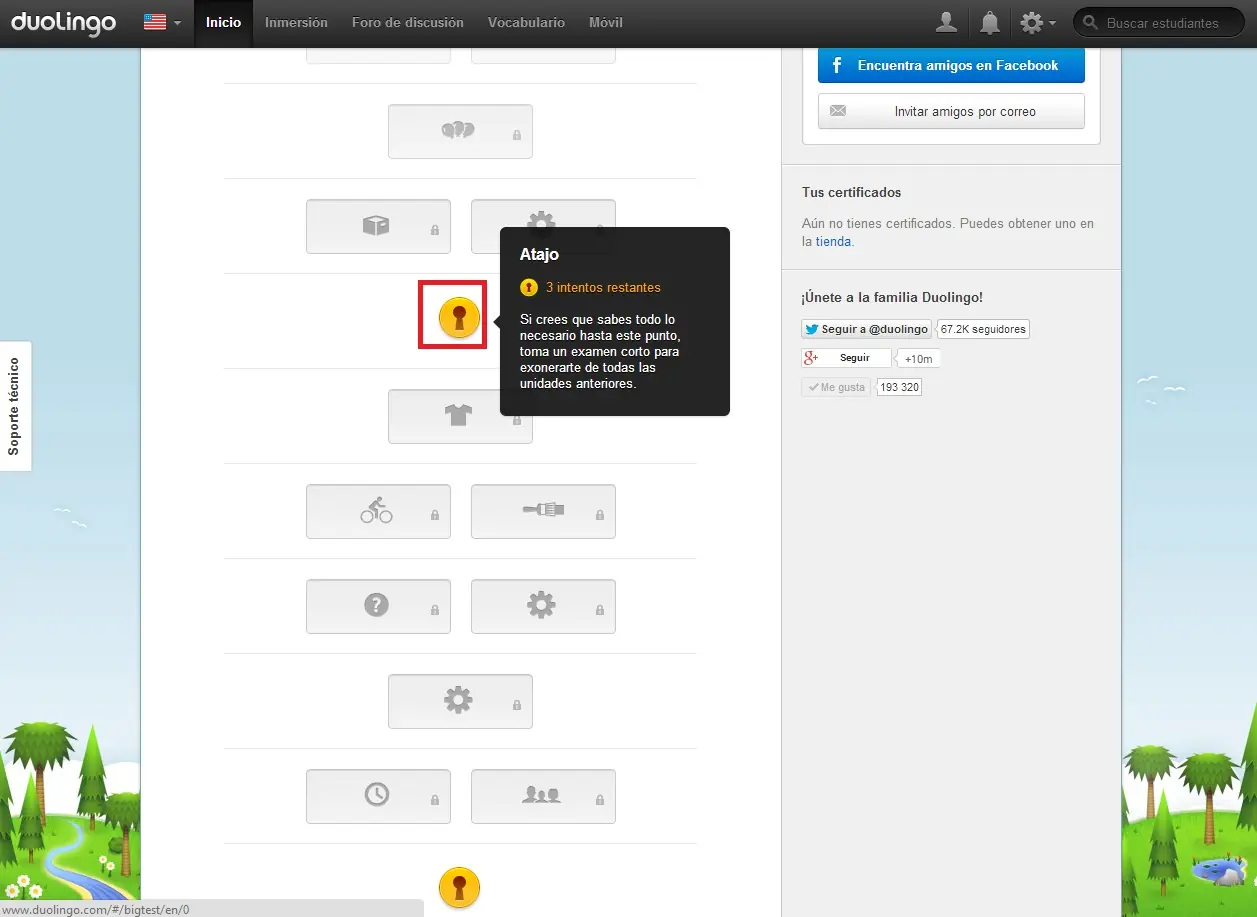Click the Google+ Seguir button
This screenshot has height=917, width=1257.
[x=846, y=358]
